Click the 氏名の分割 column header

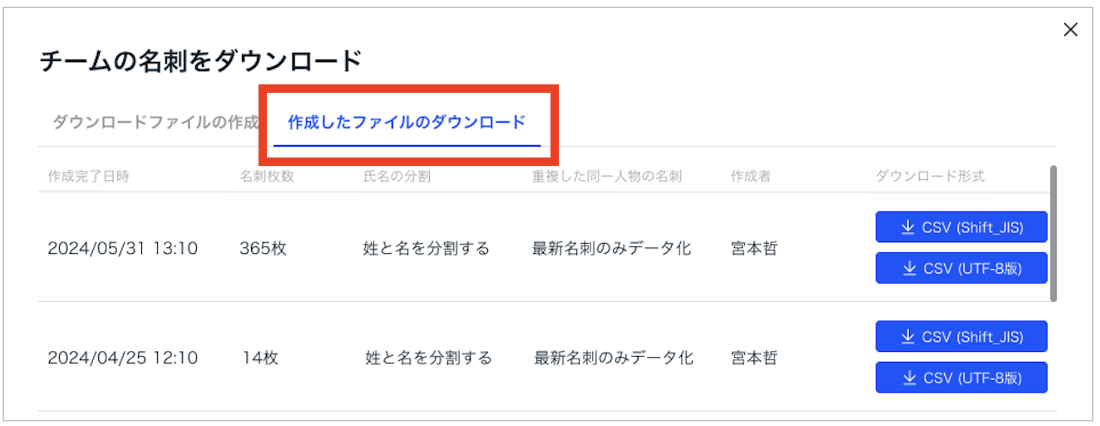pos(397,177)
